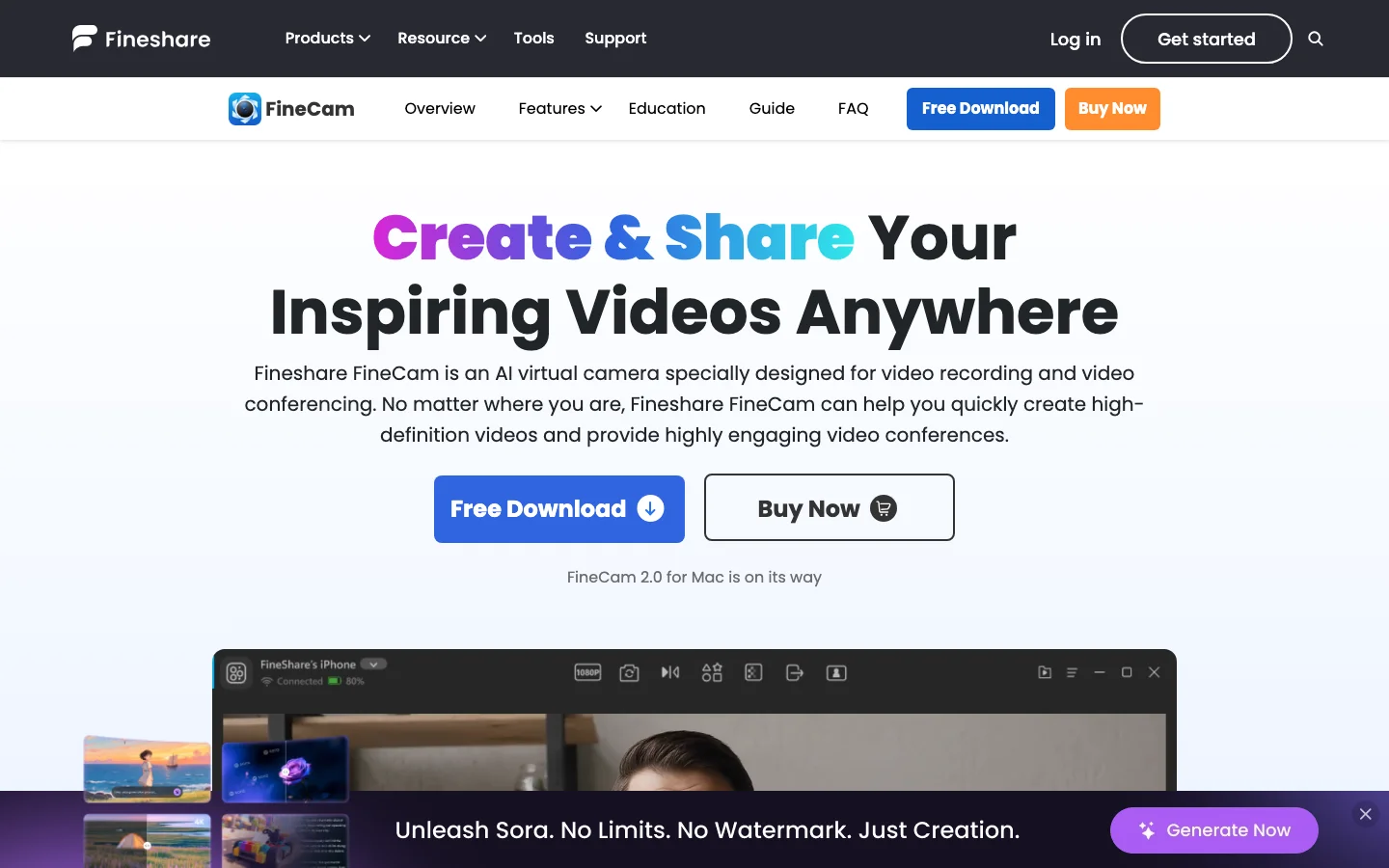
Task: Maximize the FineCam app window
Action: click(1127, 672)
